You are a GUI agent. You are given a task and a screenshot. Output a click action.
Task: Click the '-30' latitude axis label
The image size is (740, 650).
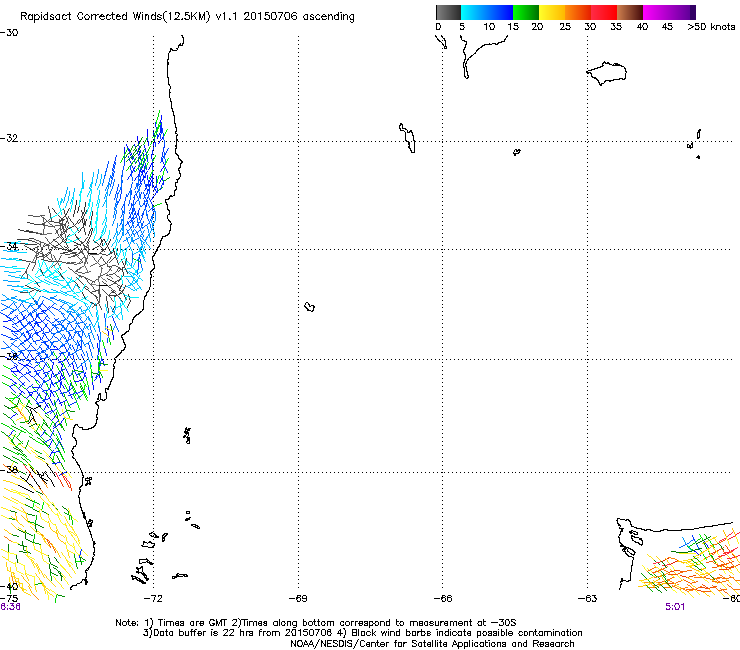click(x=9, y=33)
